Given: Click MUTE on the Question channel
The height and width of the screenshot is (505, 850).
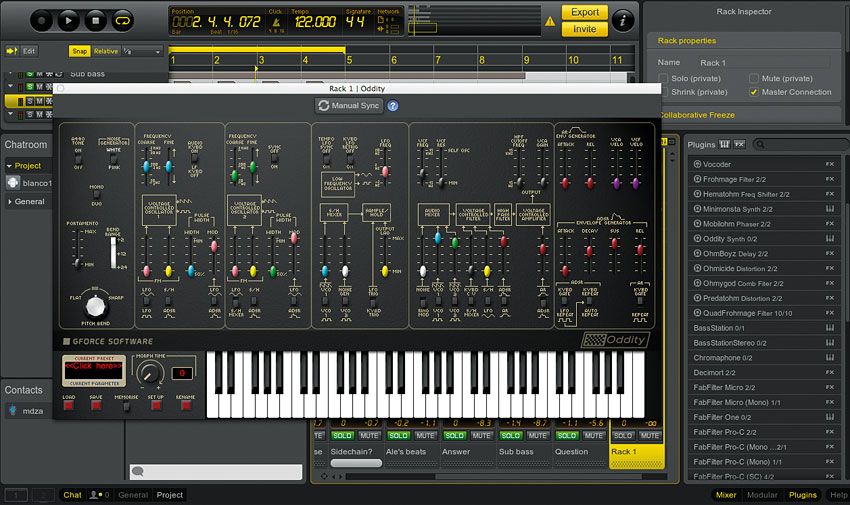Looking at the screenshot, I should click(x=594, y=435).
